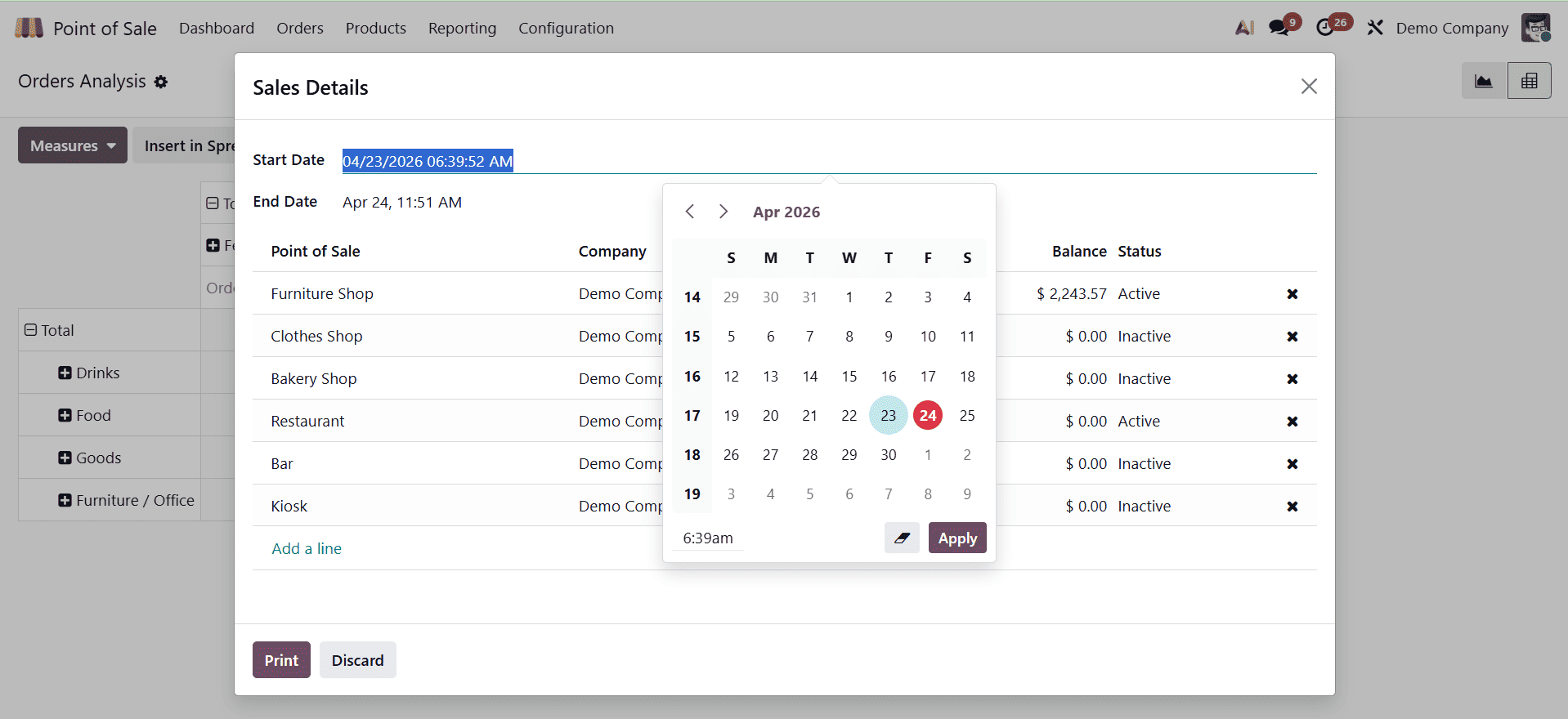The image size is (1568, 719).
Task: Switch to pivot table view icon
Action: [1529, 81]
